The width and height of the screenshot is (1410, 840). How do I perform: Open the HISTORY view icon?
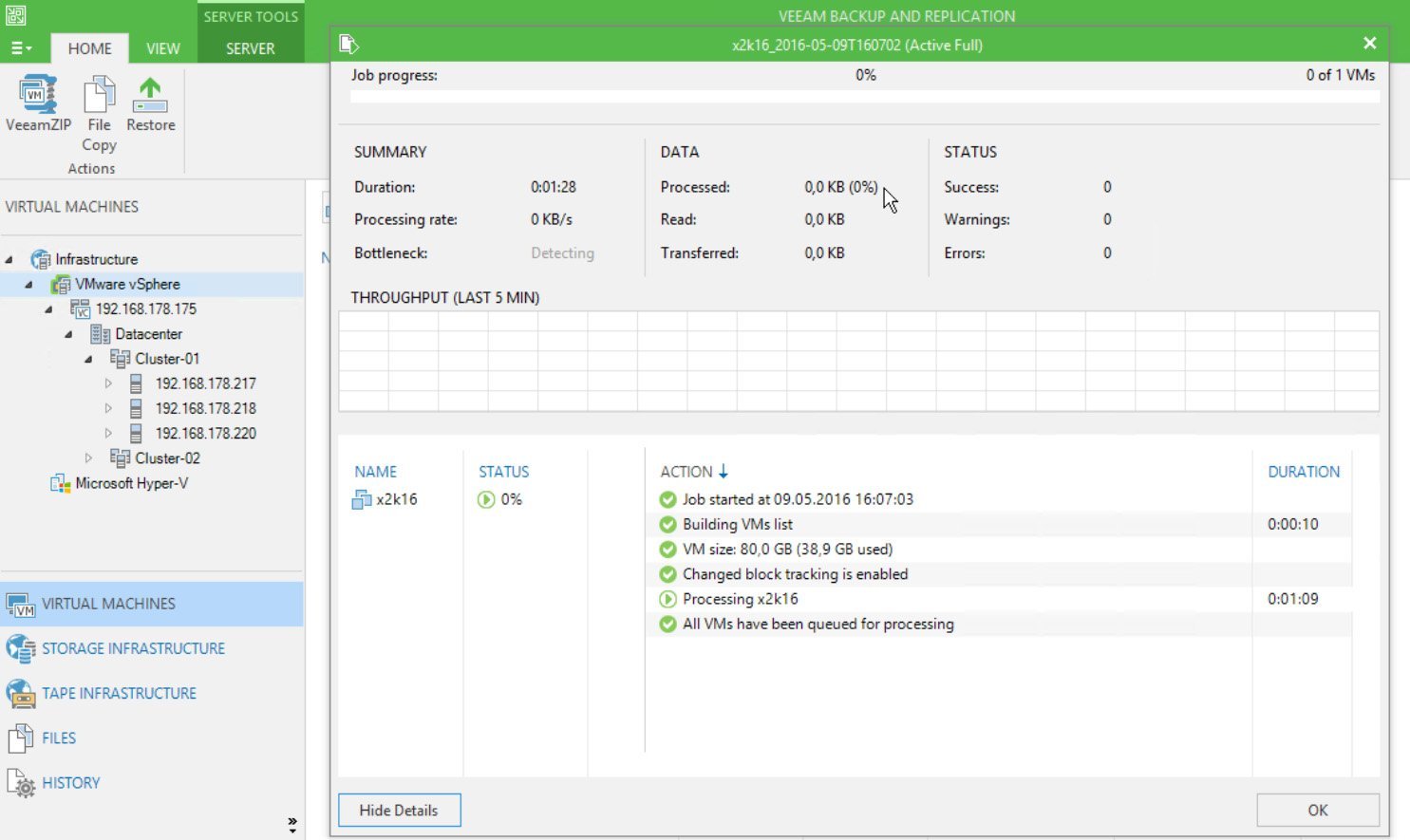point(20,783)
